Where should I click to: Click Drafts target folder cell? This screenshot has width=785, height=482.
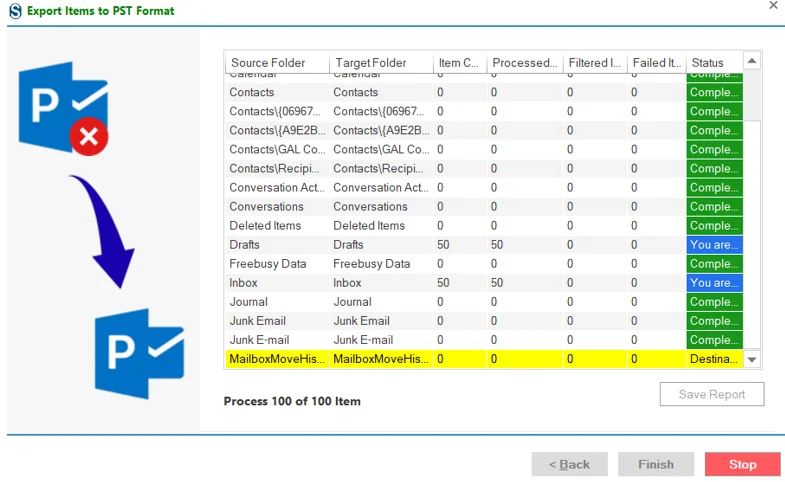click(381, 244)
